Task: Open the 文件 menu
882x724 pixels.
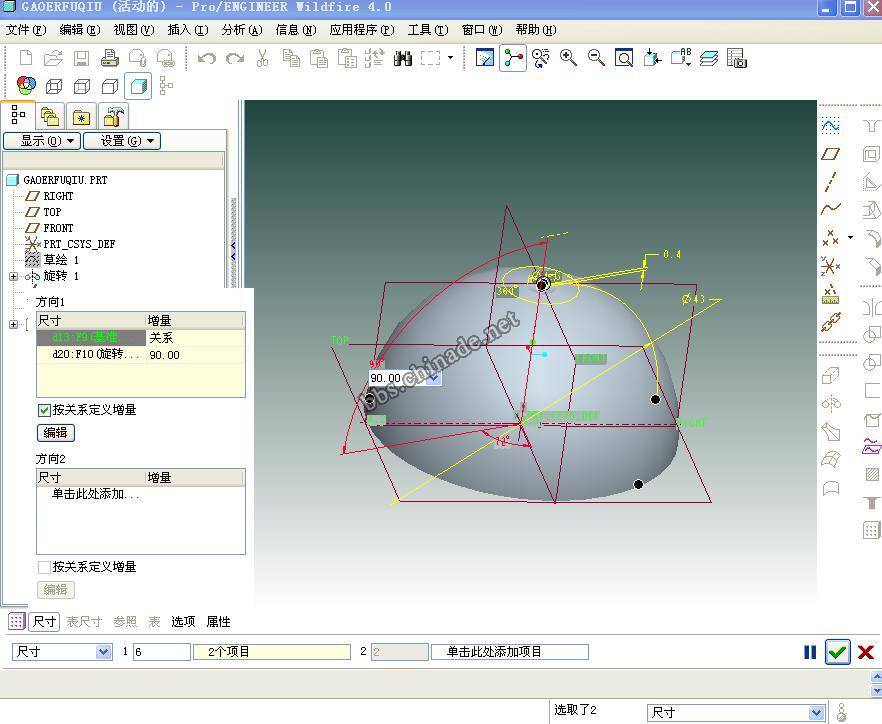Action: click(x=26, y=30)
